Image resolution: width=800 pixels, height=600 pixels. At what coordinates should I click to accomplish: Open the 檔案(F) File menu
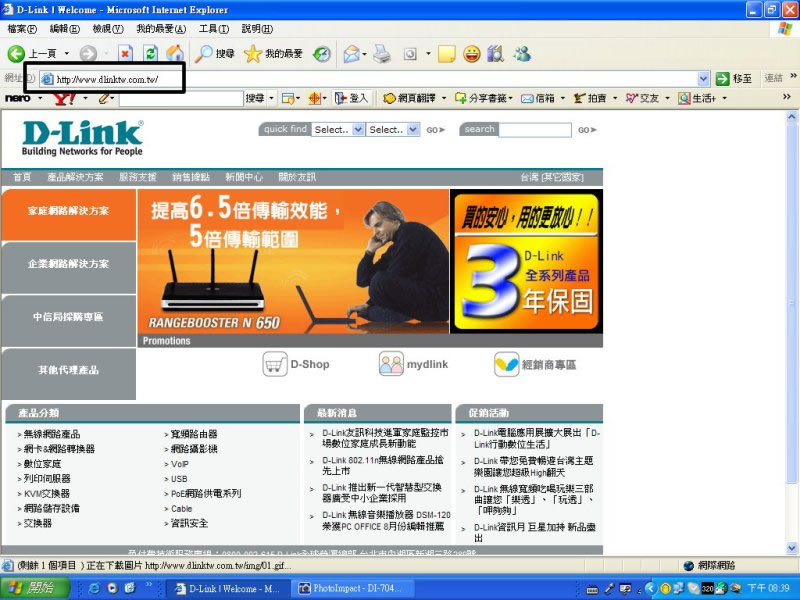pyautogui.click(x=22, y=29)
